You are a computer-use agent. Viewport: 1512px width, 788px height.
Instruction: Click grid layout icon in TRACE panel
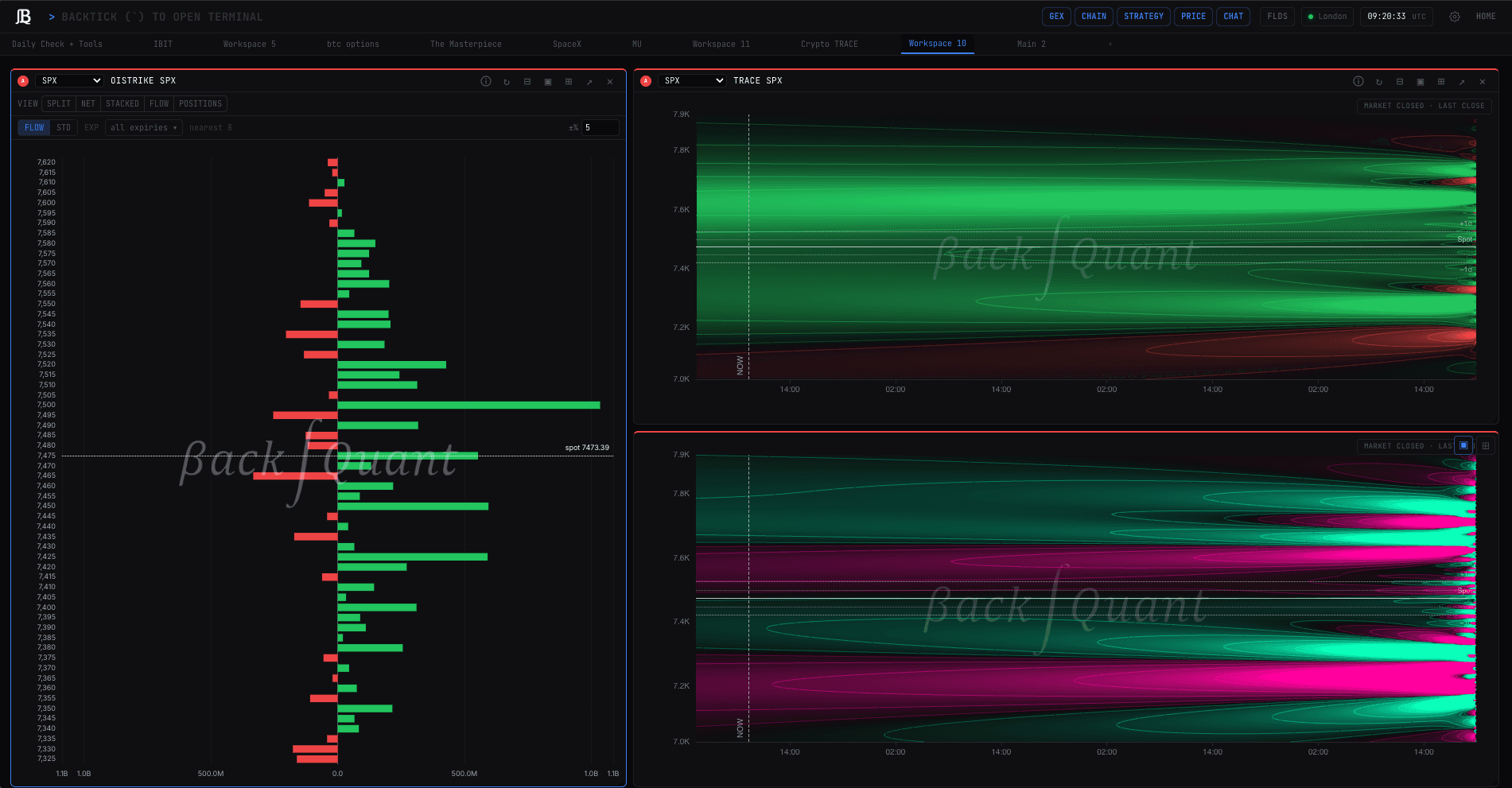1441,81
